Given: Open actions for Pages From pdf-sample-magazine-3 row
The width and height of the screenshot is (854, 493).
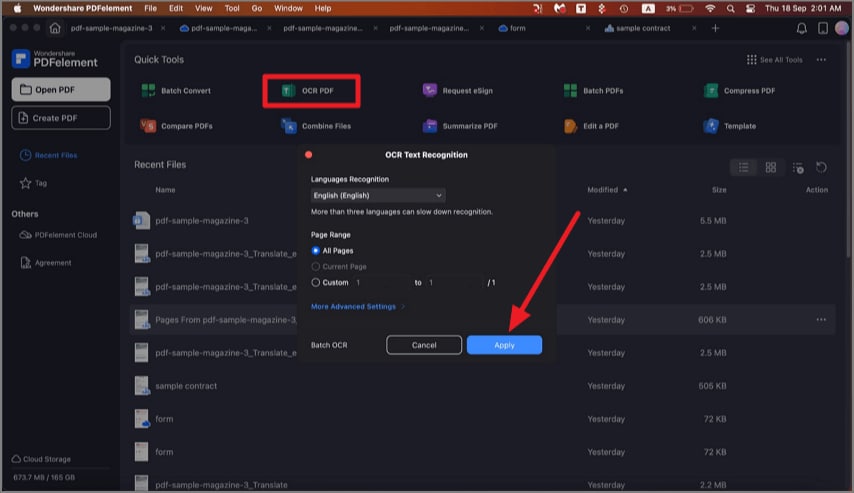Looking at the screenshot, I should coord(821,319).
